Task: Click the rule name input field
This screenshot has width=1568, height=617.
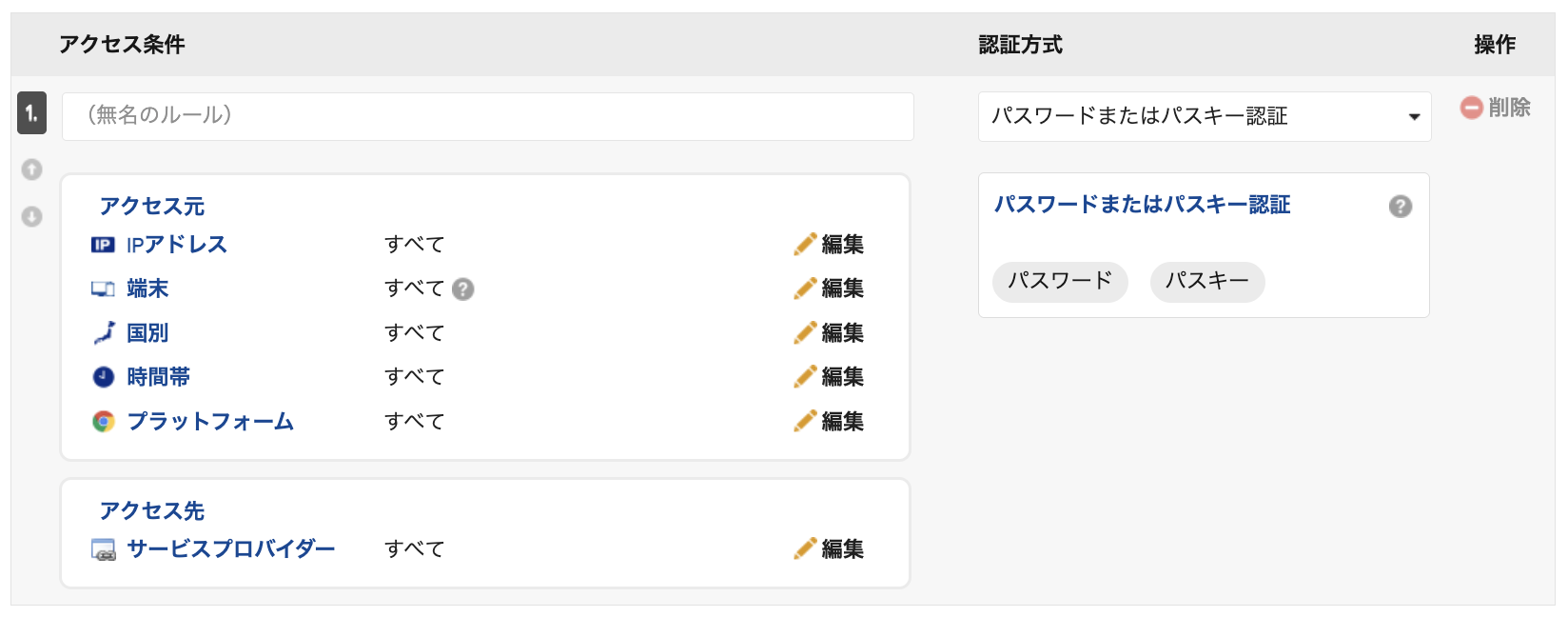Action: [488, 116]
